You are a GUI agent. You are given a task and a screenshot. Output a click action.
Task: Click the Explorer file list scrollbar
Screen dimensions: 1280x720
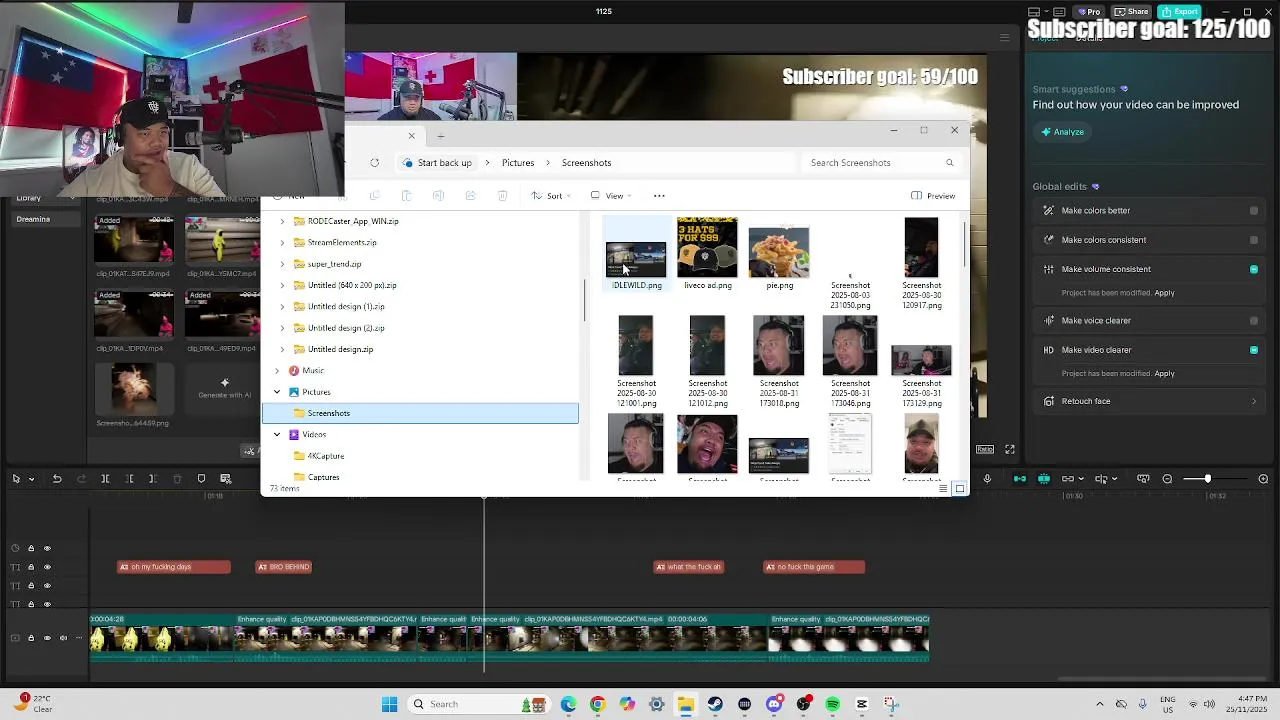pyautogui.click(x=965, y=243)
